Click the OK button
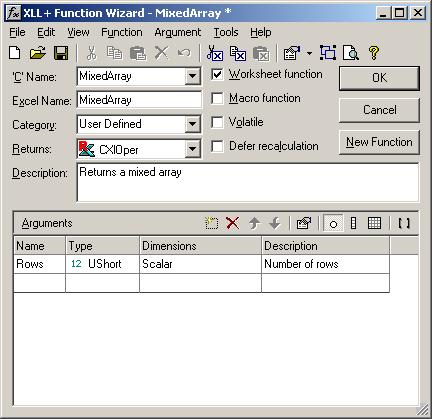432x419 pixels. 379,78
